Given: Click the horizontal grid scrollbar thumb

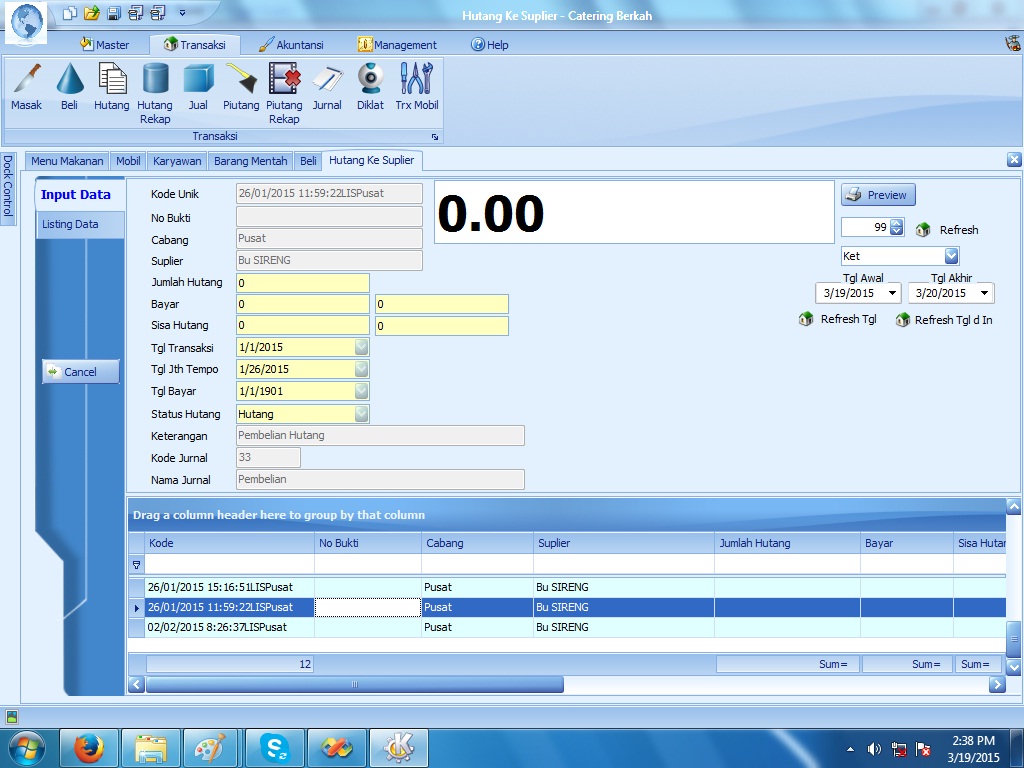Looking at the screenshot, I should [x=354, y=685].
